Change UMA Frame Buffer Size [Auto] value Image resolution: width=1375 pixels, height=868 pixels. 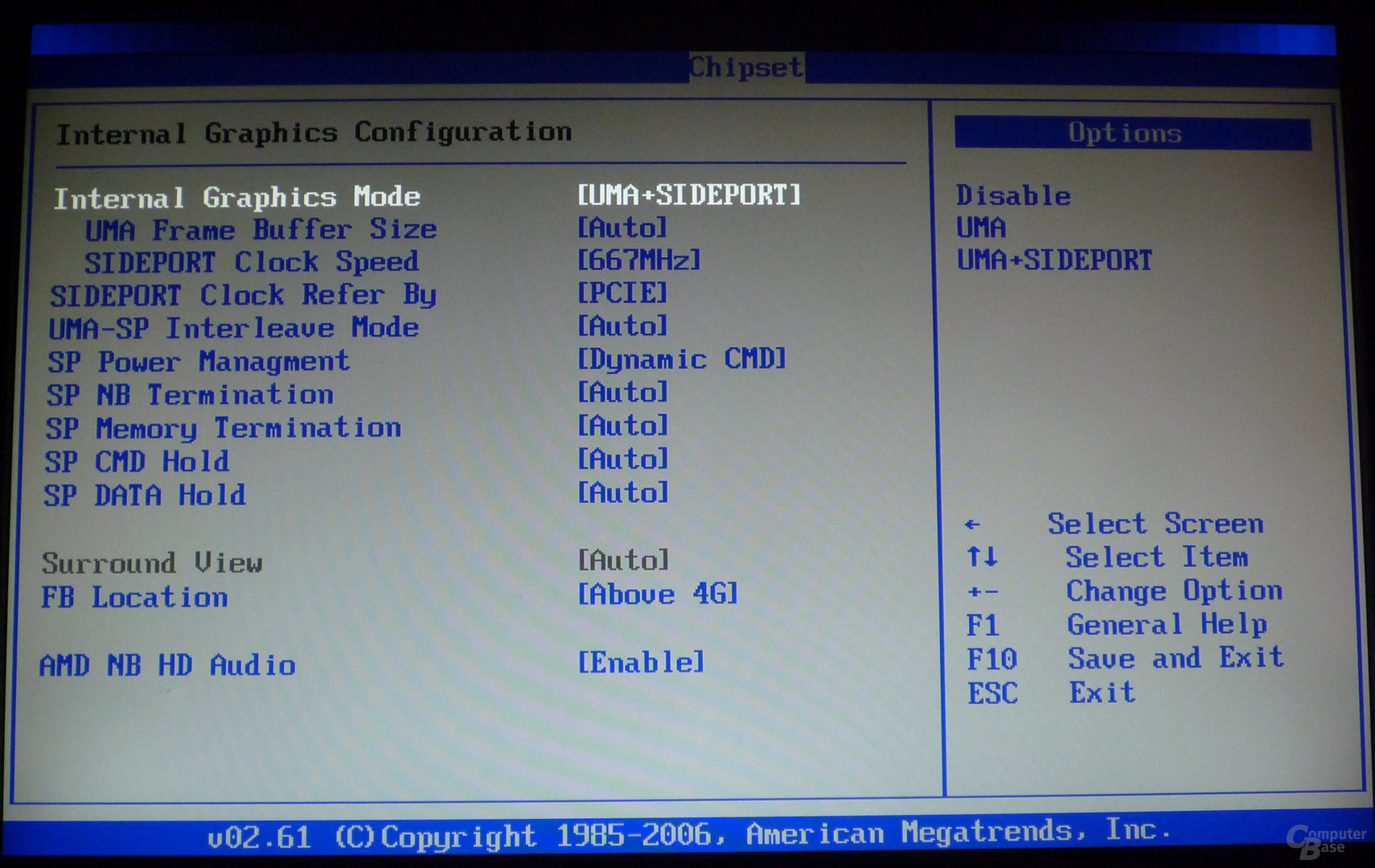(x=622, y=227)
